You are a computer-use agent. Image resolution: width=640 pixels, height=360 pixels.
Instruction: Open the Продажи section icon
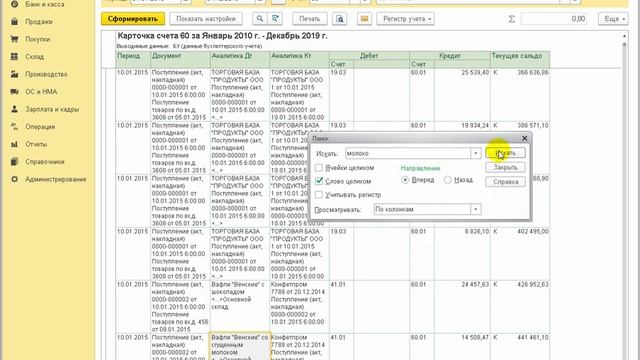[14, 22]
